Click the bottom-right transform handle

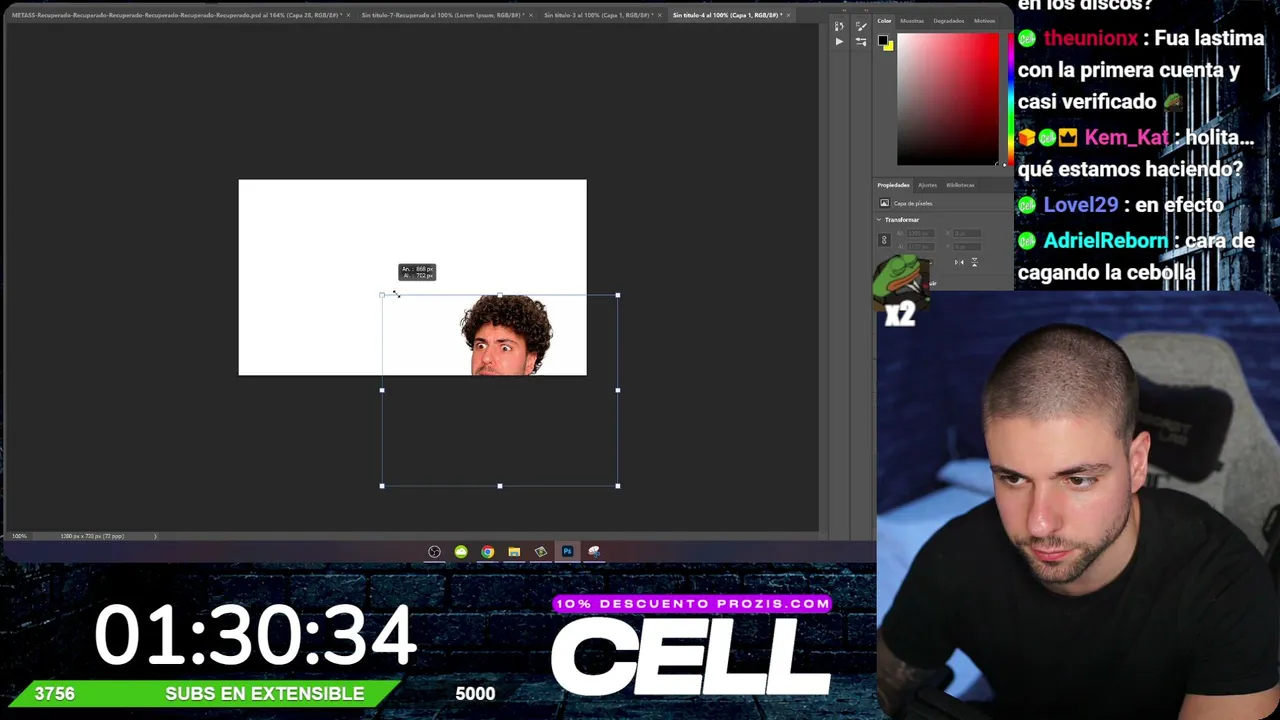(x=618, y=486)
